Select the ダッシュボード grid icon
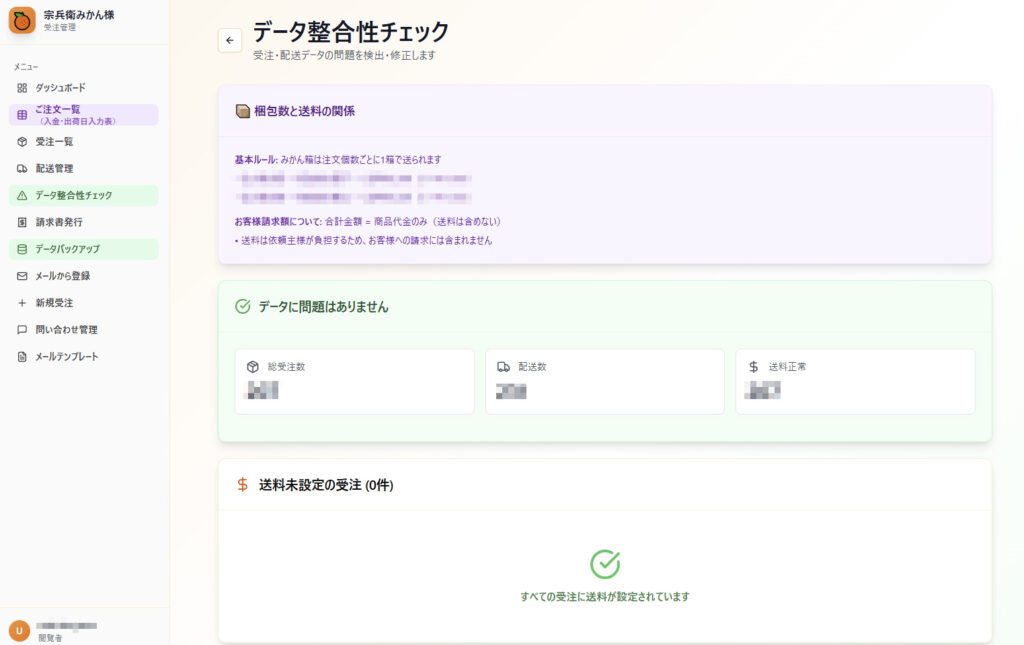This screenshot has height=645, width=1024. click(20, 88)
